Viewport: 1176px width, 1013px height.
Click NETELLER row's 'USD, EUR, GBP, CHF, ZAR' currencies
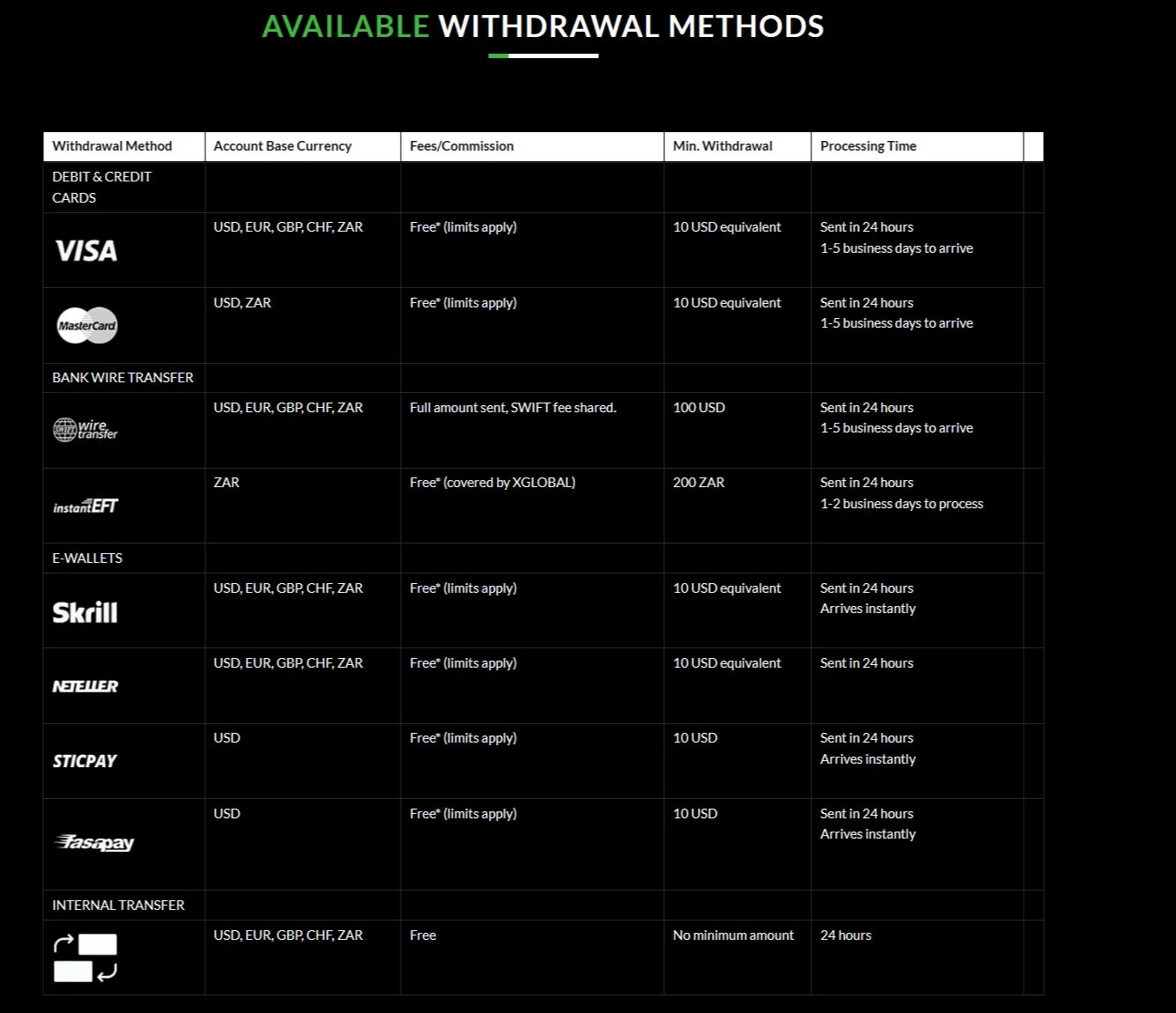288,662
